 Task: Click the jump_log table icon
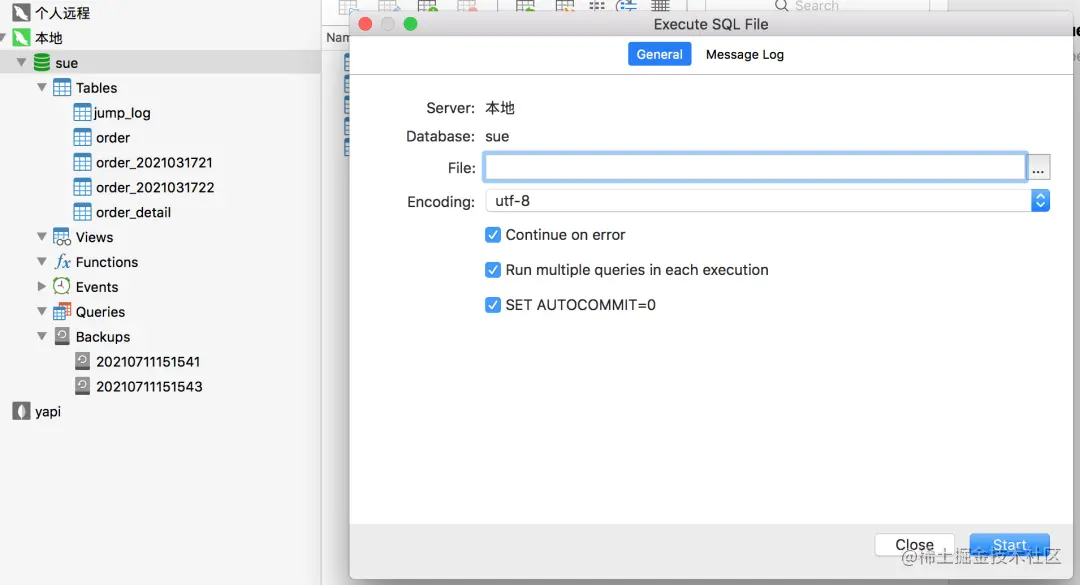(x=82, y=112)
